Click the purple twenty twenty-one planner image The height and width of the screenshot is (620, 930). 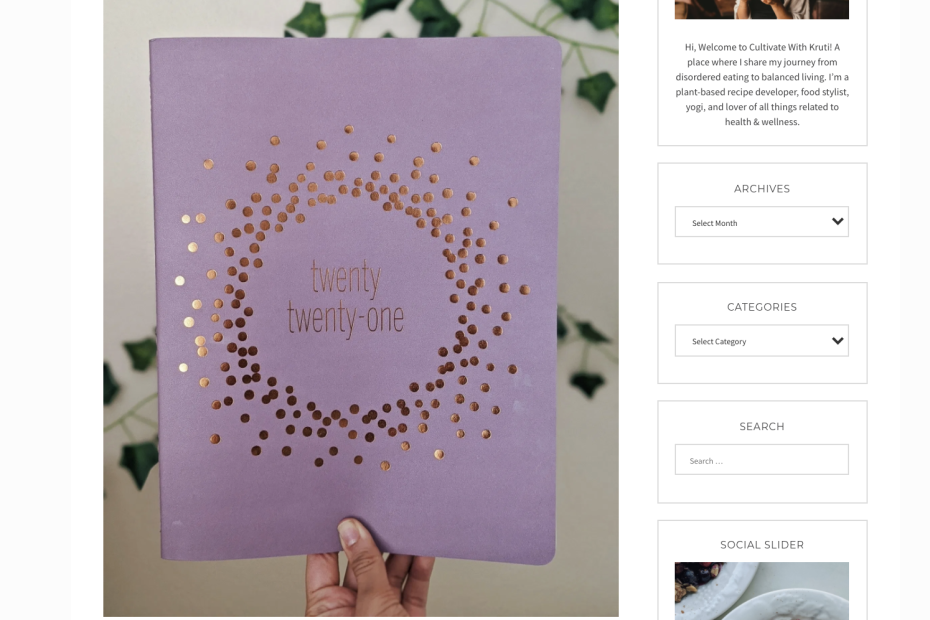(361, 308)
